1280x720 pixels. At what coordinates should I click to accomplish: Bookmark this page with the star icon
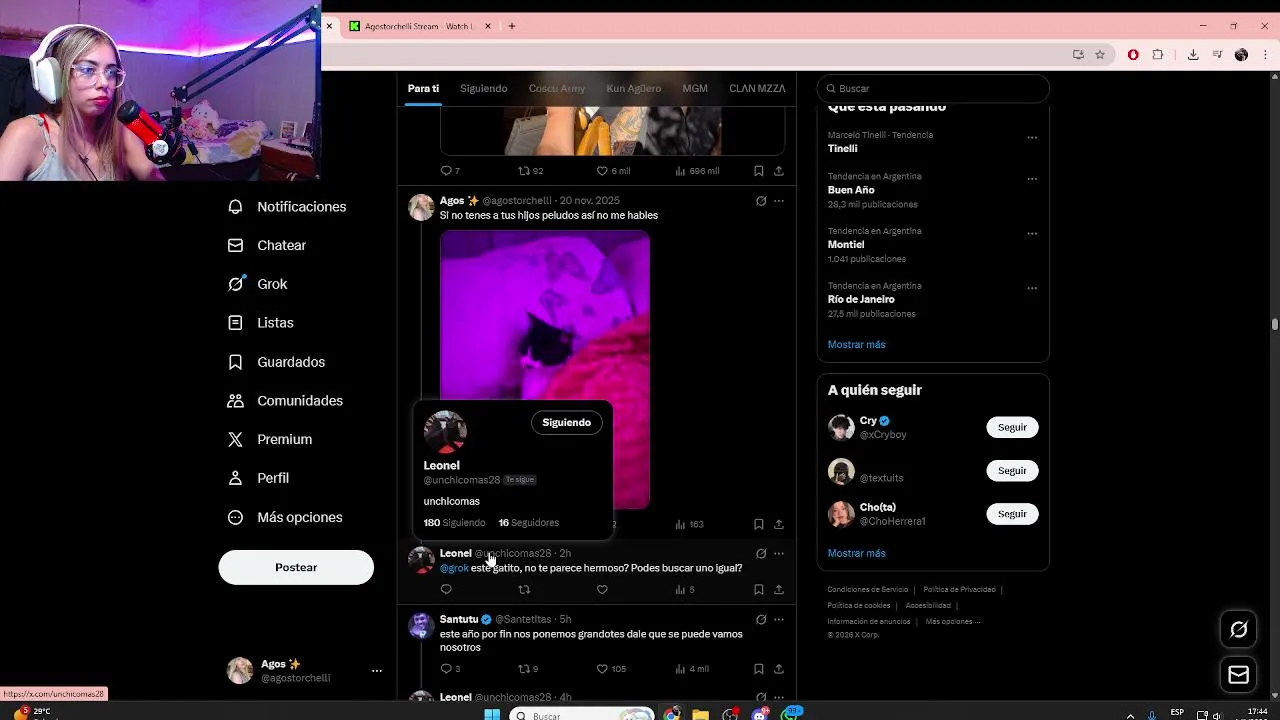1100,55
